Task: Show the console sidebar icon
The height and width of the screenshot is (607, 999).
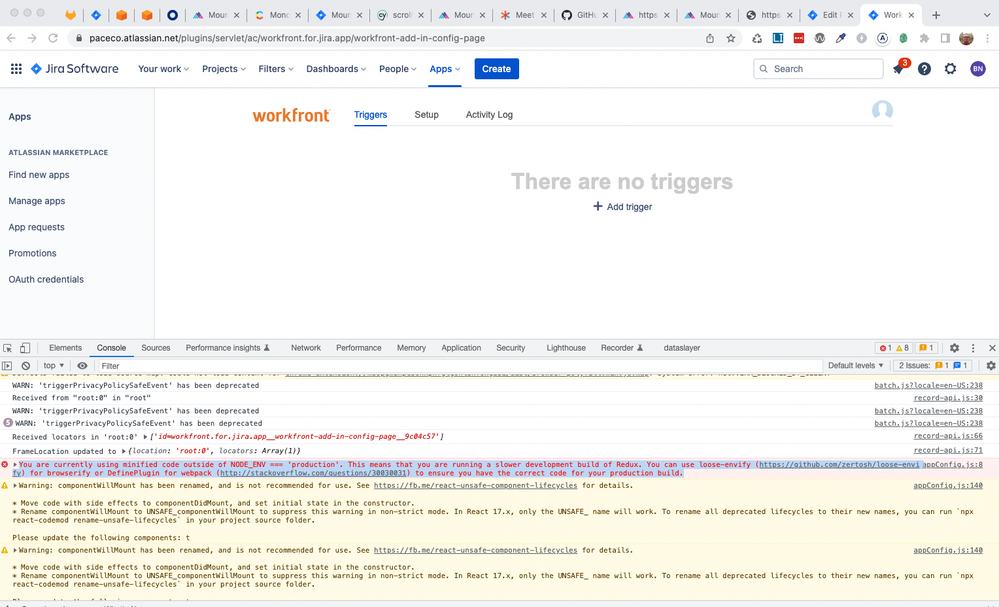Action: click(x=7, y=366)
